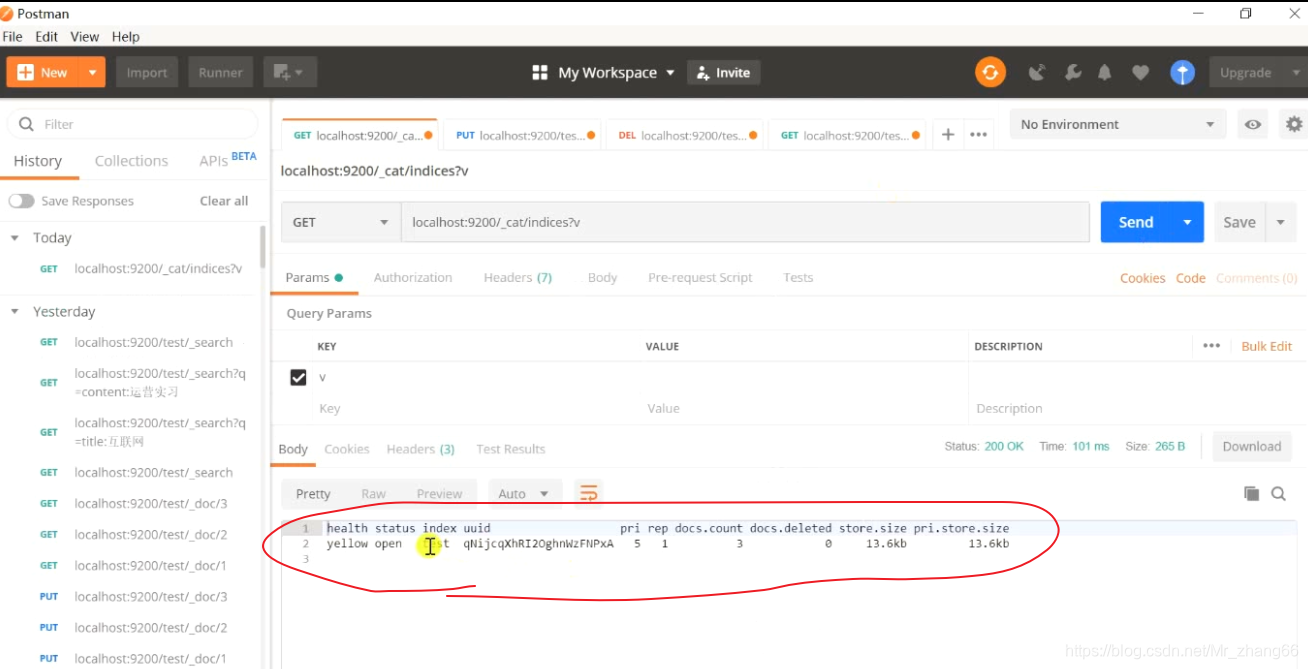Open the View menu
1308x669 pixels.
(x=85, y=36)
